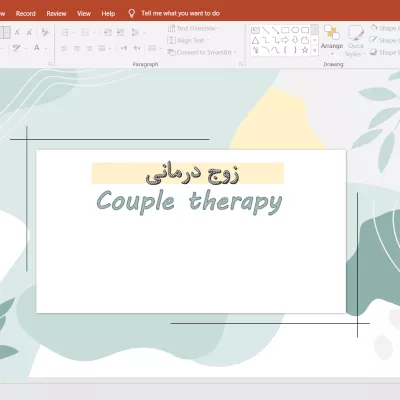Apply text highlight color
Image resolution: width=400 pixels, height=400 pixels.
15,48
